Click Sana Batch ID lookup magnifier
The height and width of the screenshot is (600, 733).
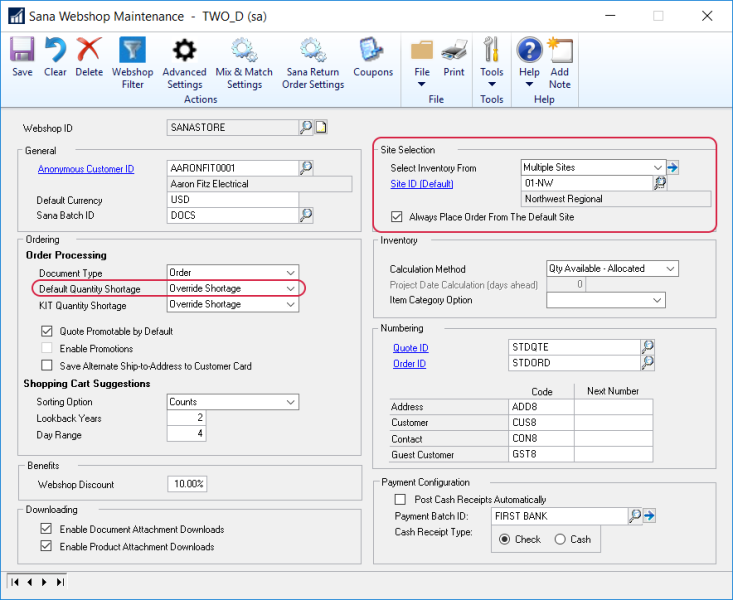pyautogui.click(x=306, y=215)
